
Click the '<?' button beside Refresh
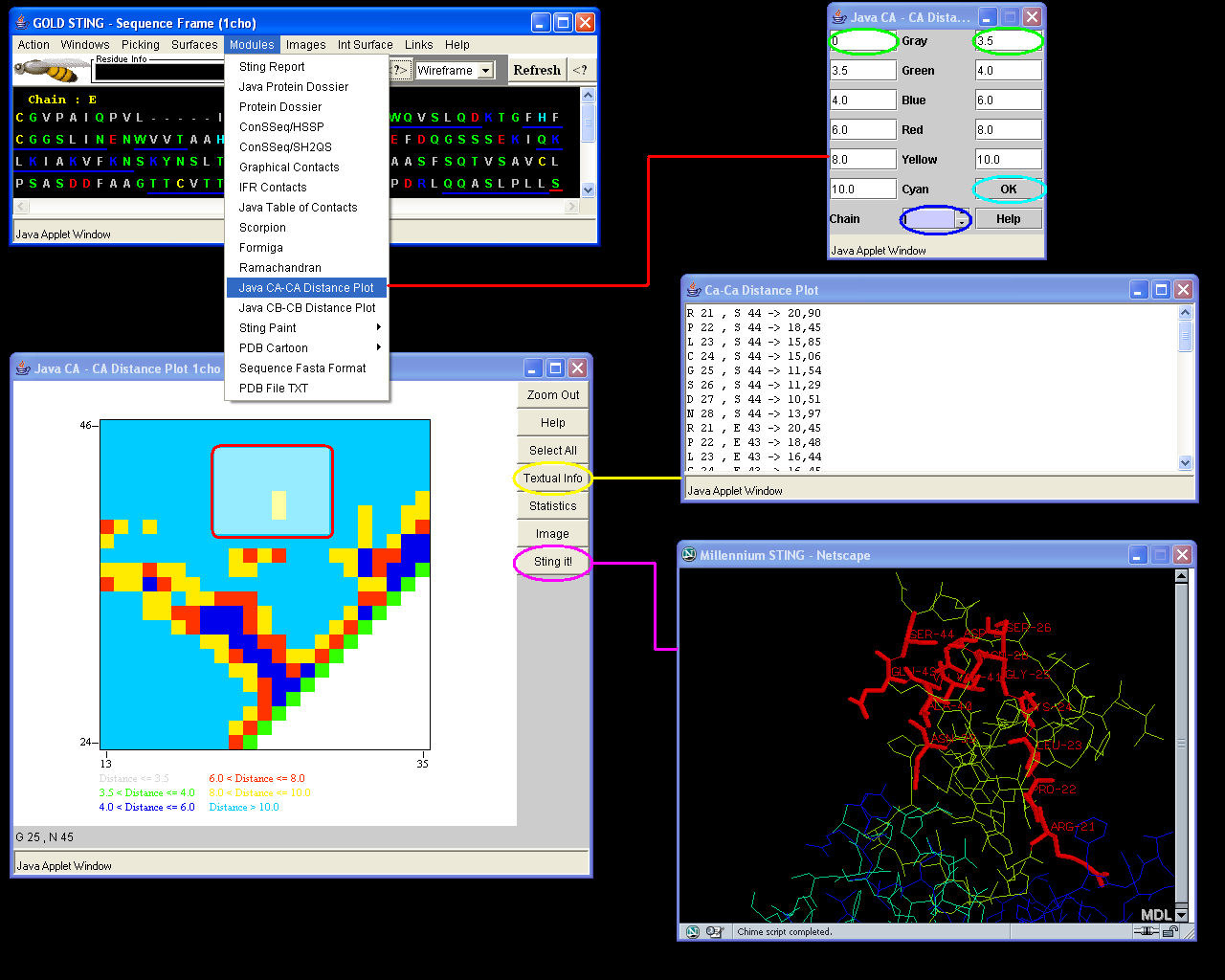580,70
